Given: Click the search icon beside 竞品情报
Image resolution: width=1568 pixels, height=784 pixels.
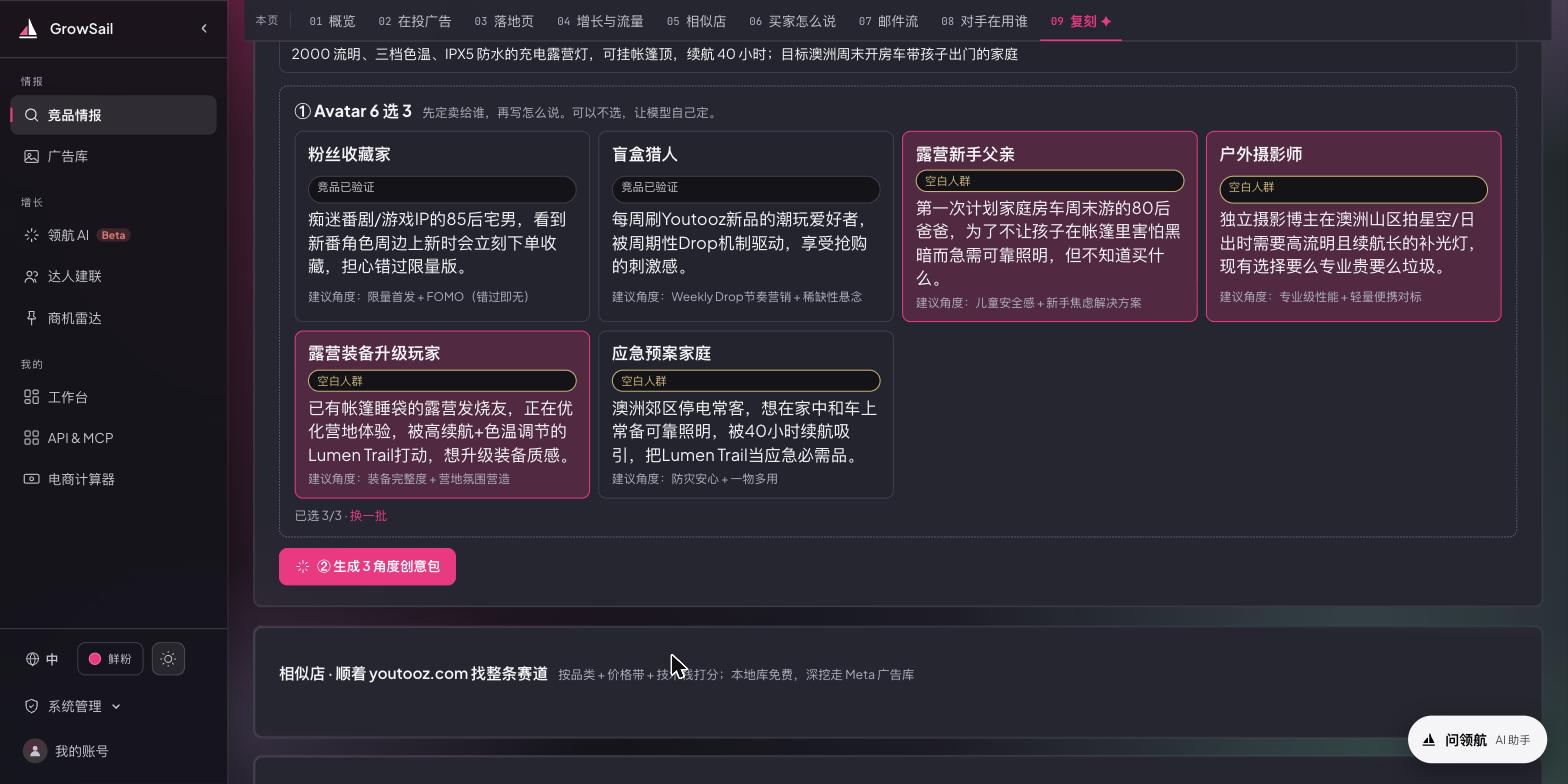Looking at the screenshot, I should tap(32, 115).
